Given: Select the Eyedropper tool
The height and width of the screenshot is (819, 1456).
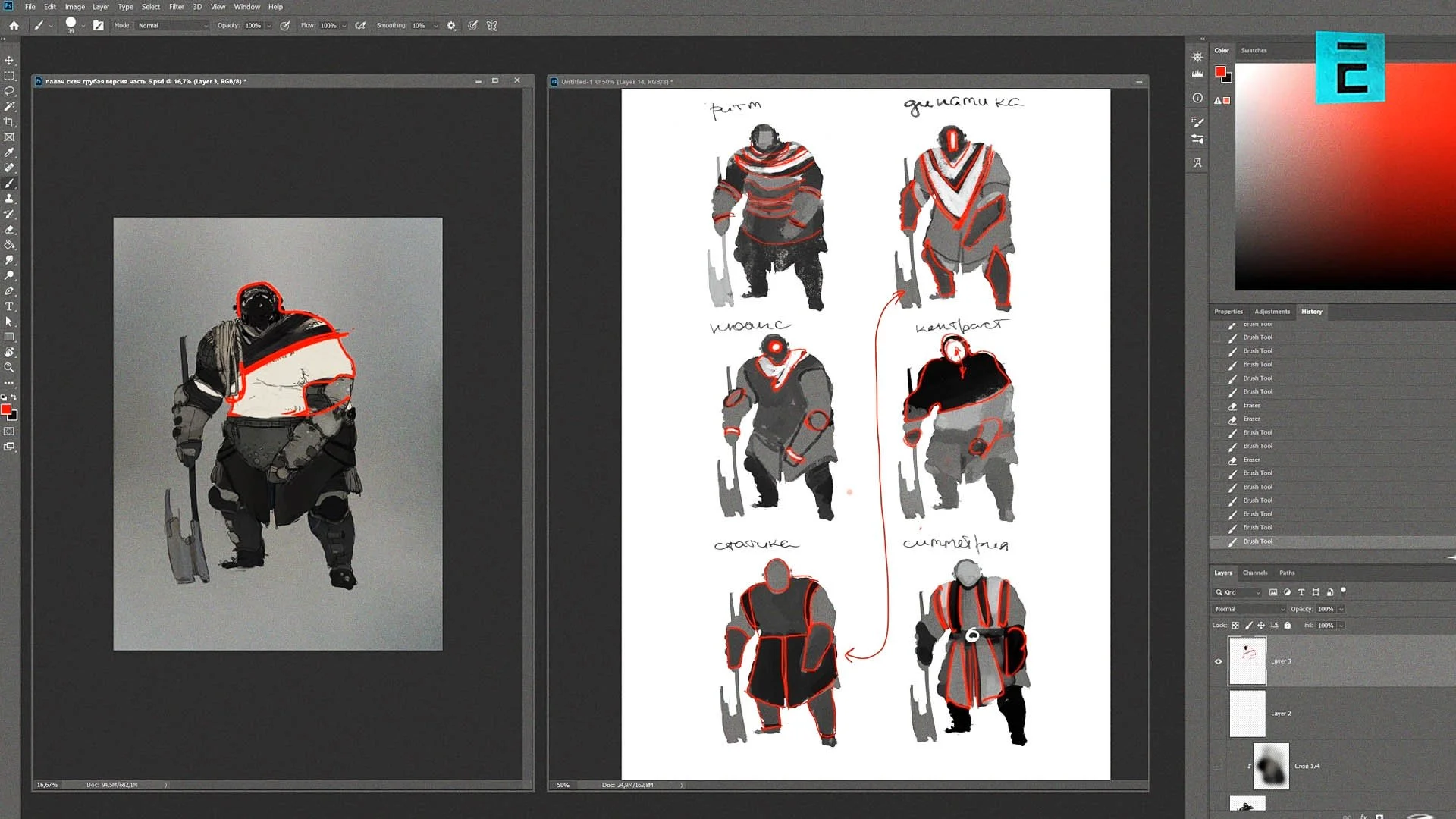Looking at the screenshot, I should click(9, 152).
